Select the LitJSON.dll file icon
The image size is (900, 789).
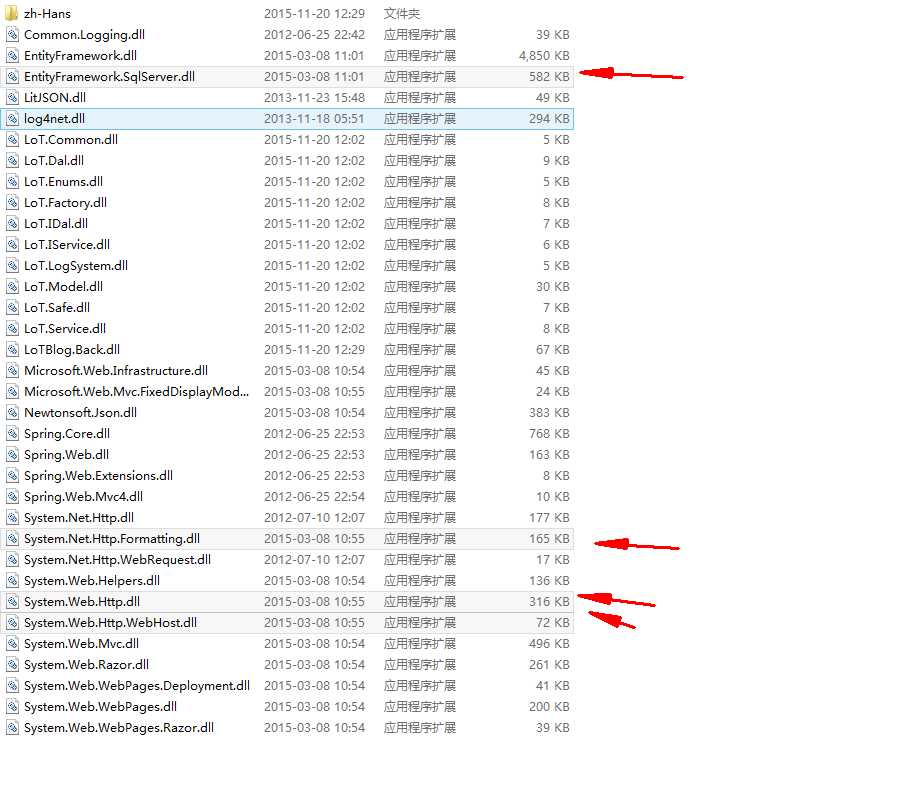point(12,98)
